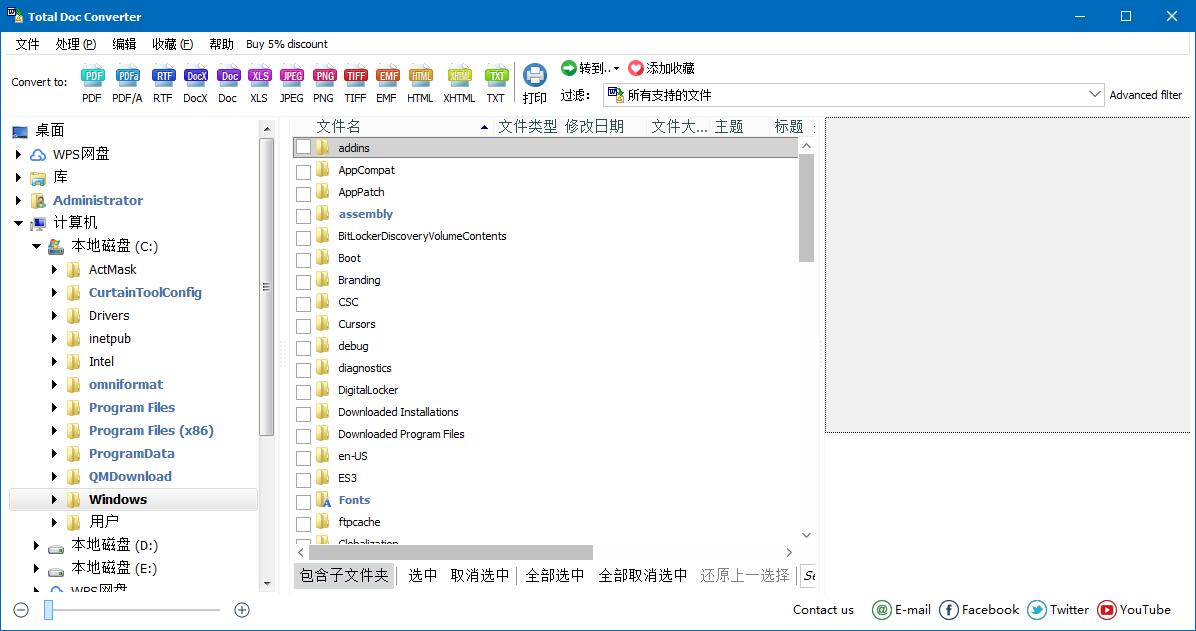Image resolution: width=1196 pixels, height=631 pixels.
Task: Open the 处理 menu
Action: coord(76,44)
